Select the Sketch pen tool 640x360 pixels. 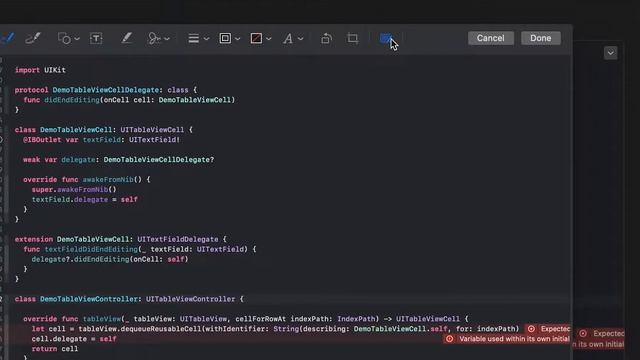[7, 38]
